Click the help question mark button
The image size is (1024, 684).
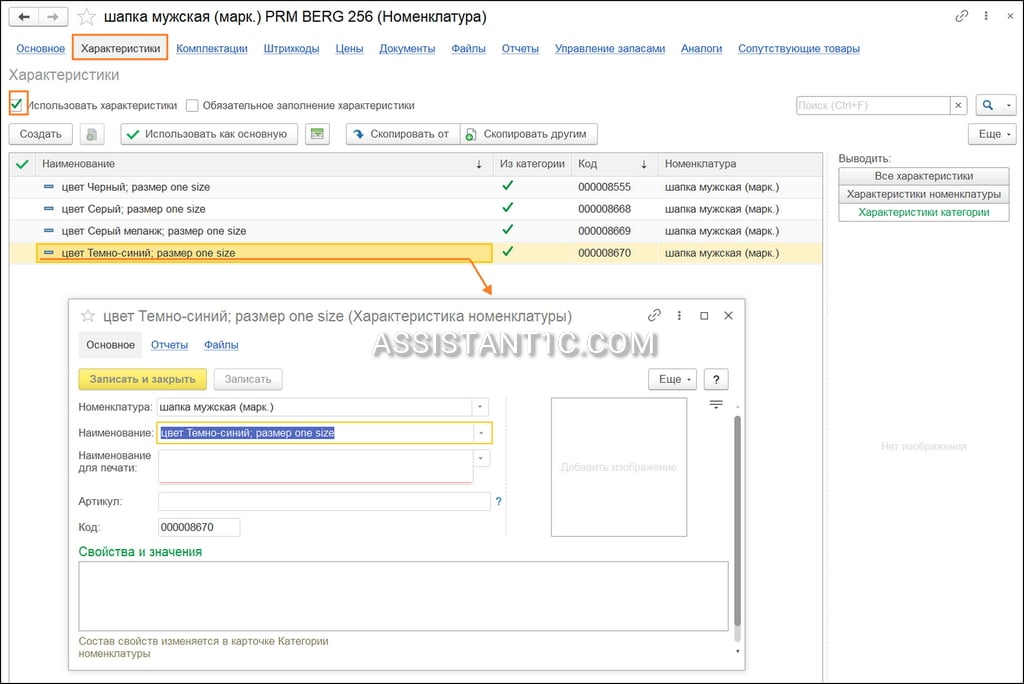click(x=716, y=379)
